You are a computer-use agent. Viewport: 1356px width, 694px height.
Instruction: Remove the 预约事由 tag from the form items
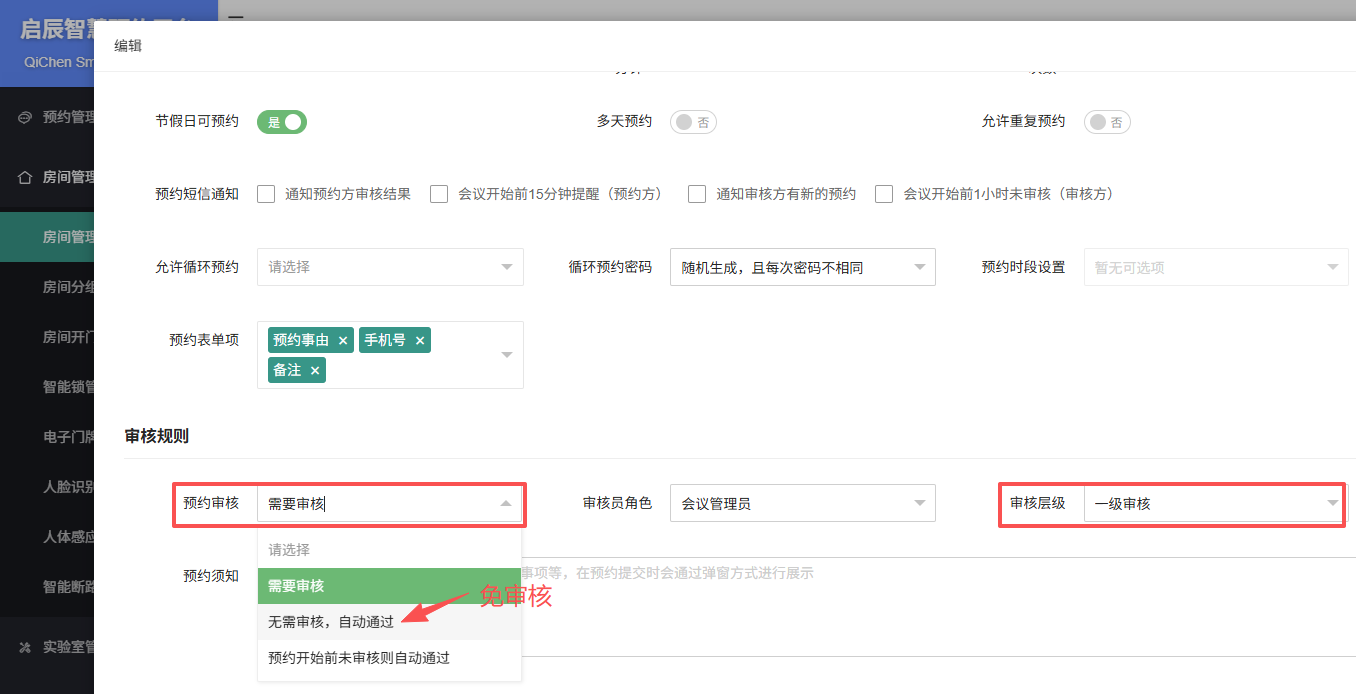tap(343, 341)
